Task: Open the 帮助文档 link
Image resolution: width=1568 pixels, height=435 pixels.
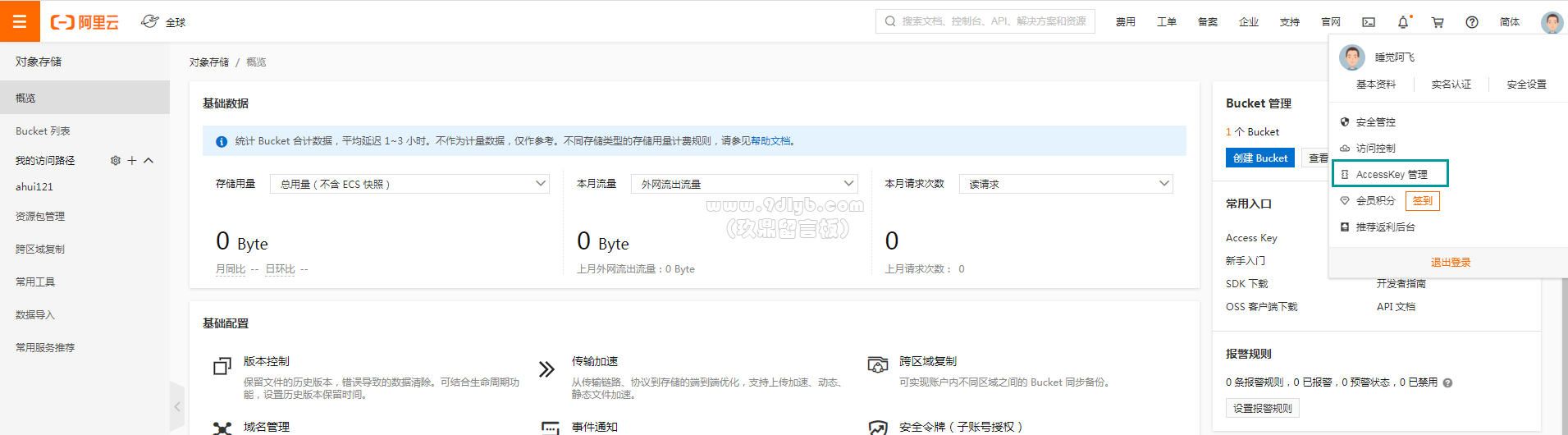Action: pyautogui.click(x=770, y=141)
